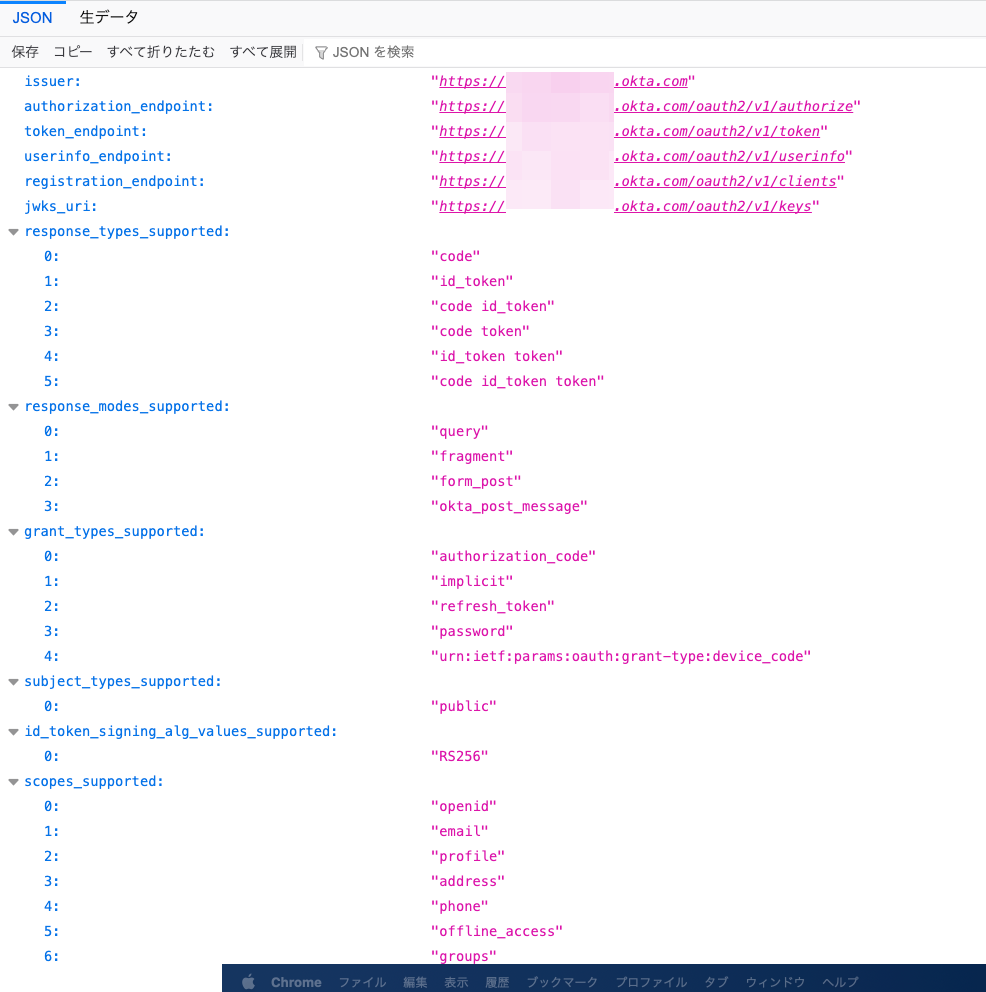Open the issuer okta.com link
The width and height of the screenshot is (986, 992).
(x=563, y=82)
